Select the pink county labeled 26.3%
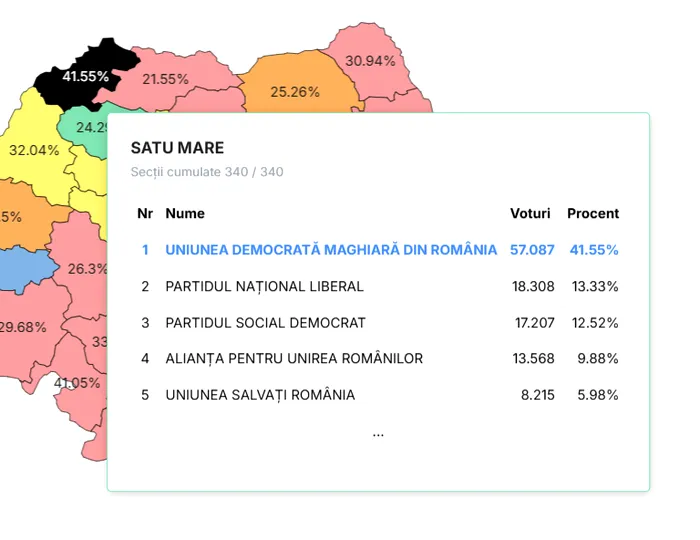700x540 pixels. tap(87, 268)
